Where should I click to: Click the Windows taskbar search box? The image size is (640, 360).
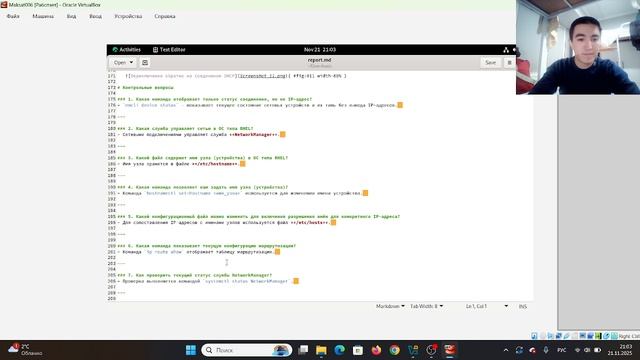click(x=247, y=350)
